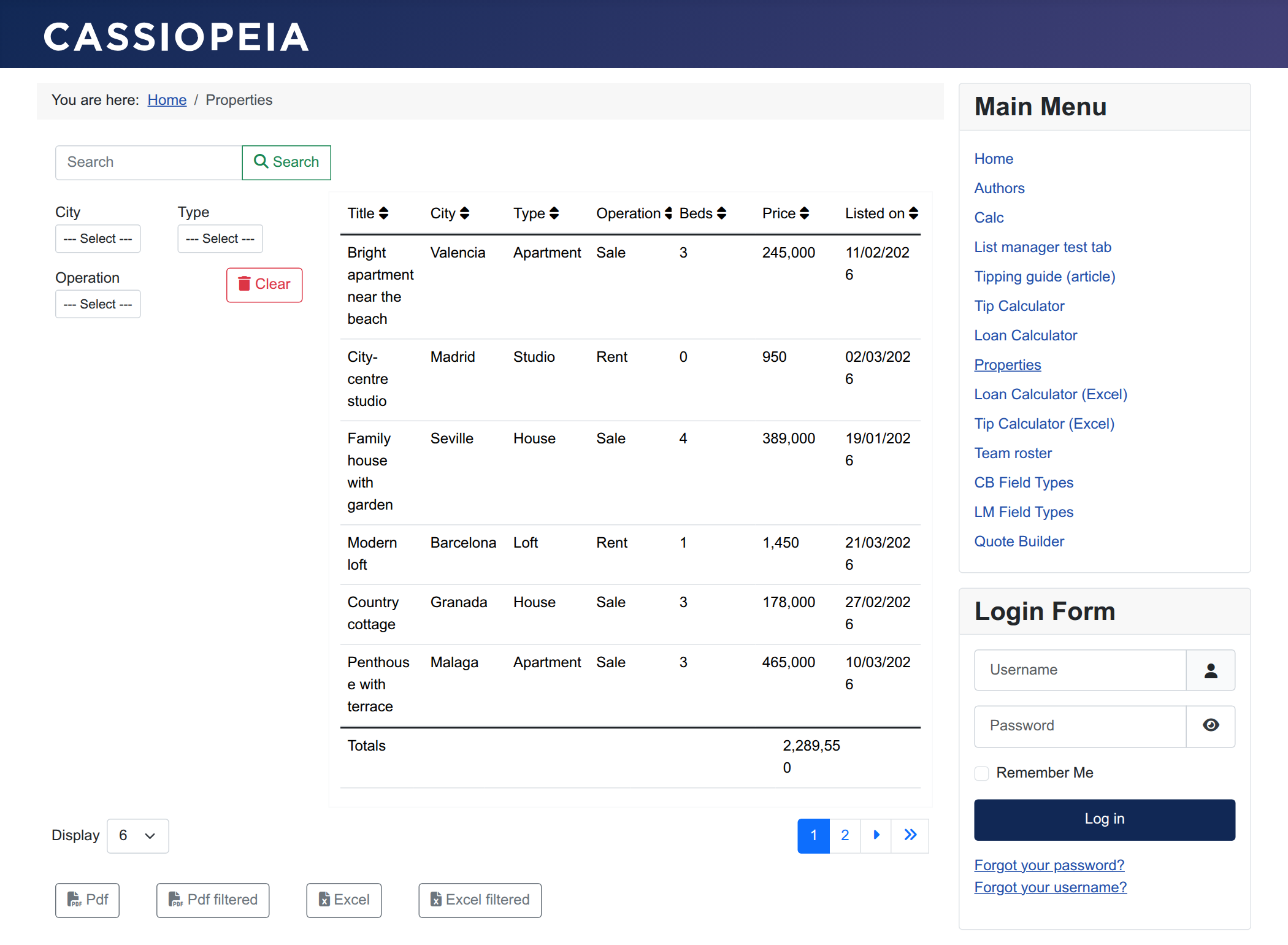Image resolution: width=1288 pixels, height=945 pixels.
Task: Open Team roster menu item
Action: pyautogui.click(x=1013, y=453)
